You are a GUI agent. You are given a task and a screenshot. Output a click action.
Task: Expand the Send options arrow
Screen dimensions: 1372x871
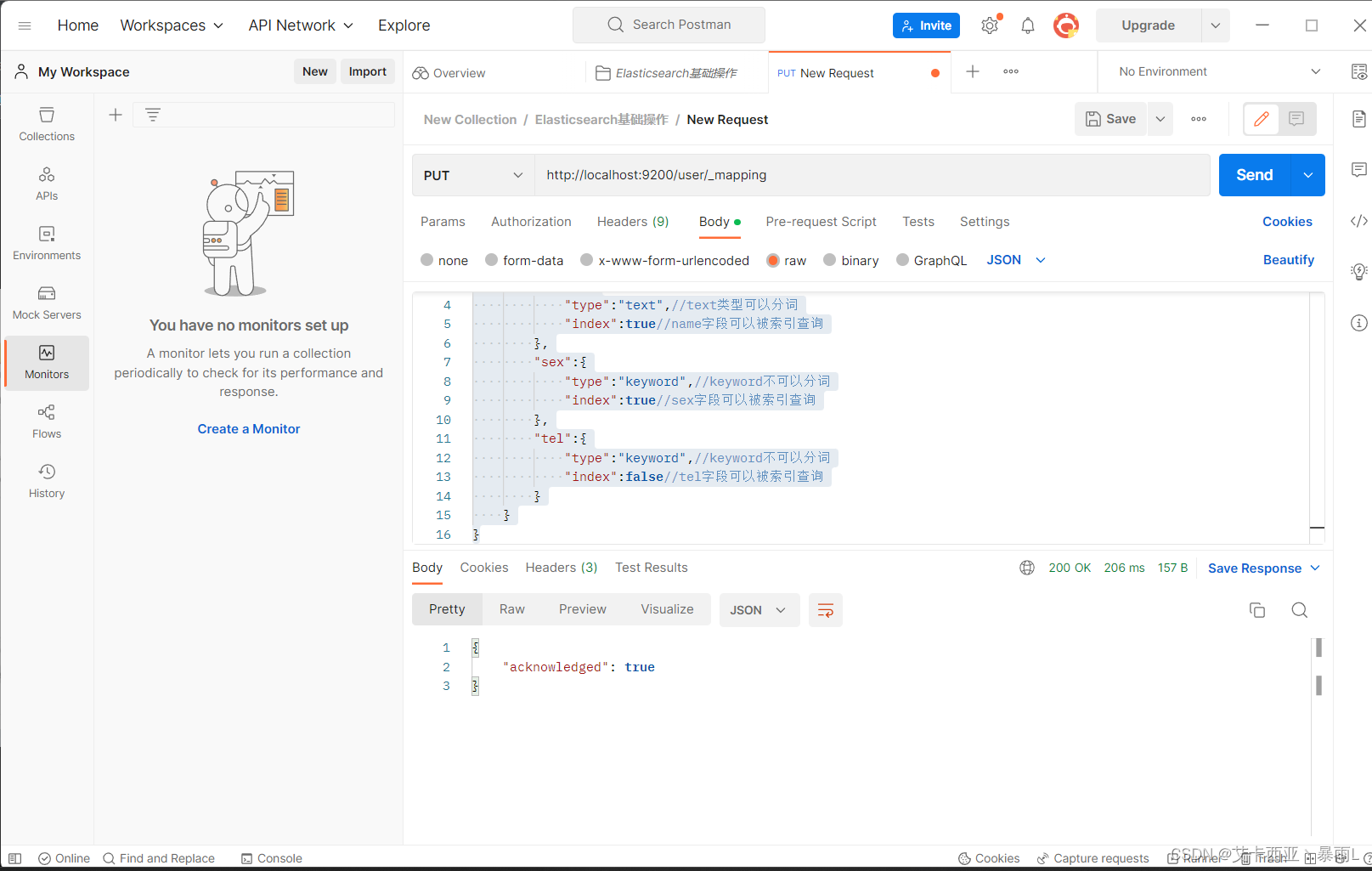tap(1308, 175)
